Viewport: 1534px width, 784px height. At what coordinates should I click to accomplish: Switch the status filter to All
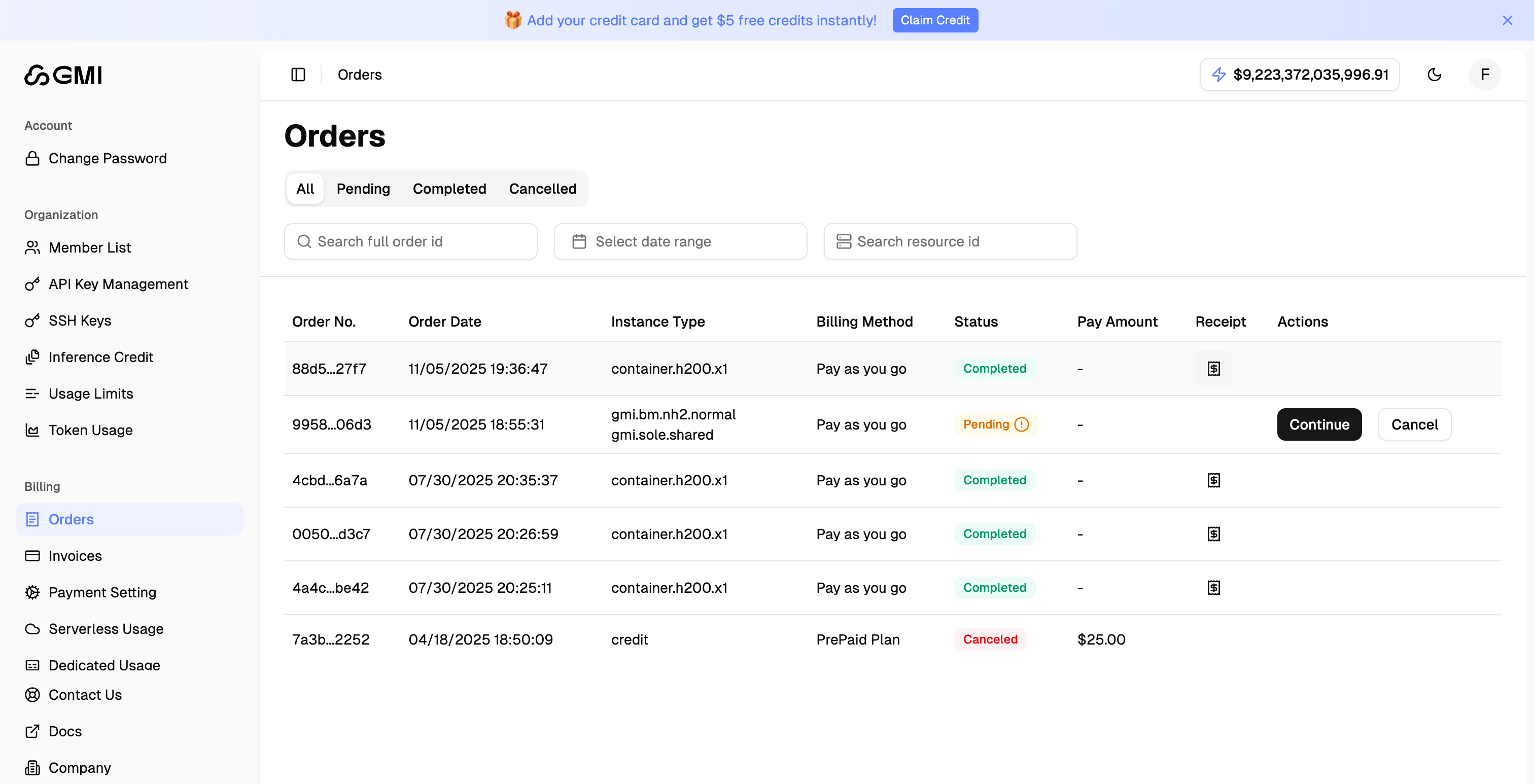[x=304, y=189]
